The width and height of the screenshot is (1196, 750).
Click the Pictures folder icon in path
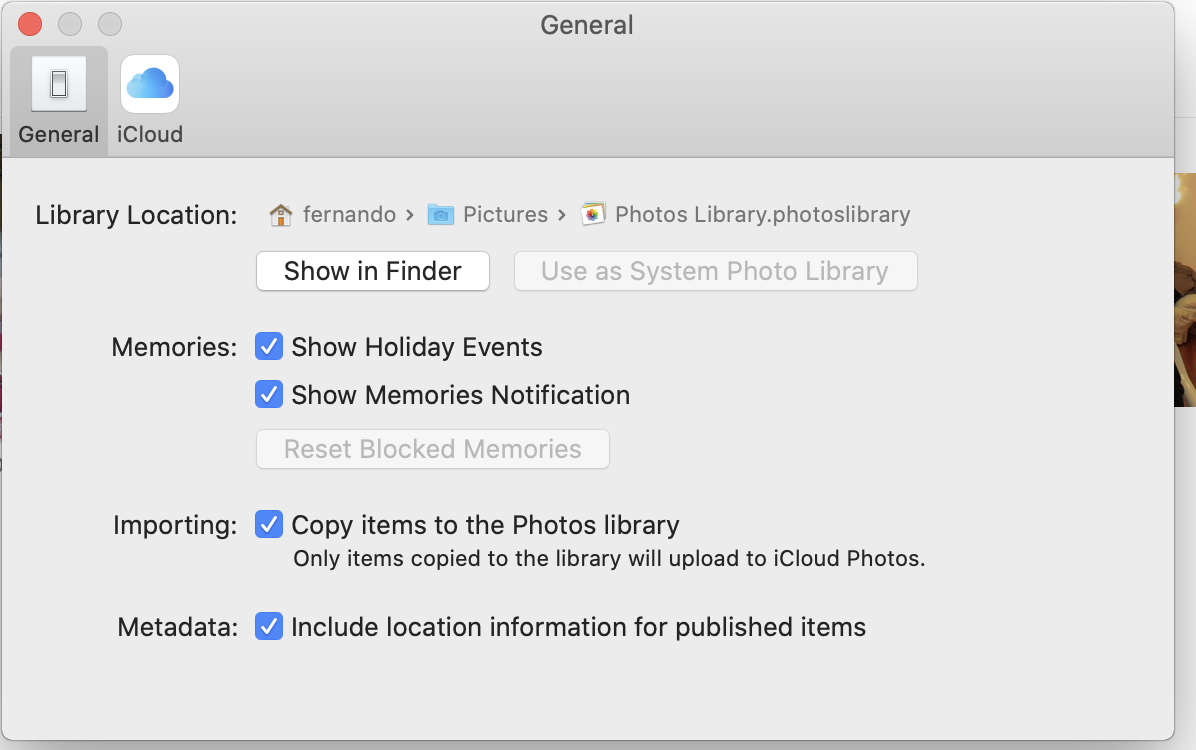pyautogui.click(x=440, y=215)
